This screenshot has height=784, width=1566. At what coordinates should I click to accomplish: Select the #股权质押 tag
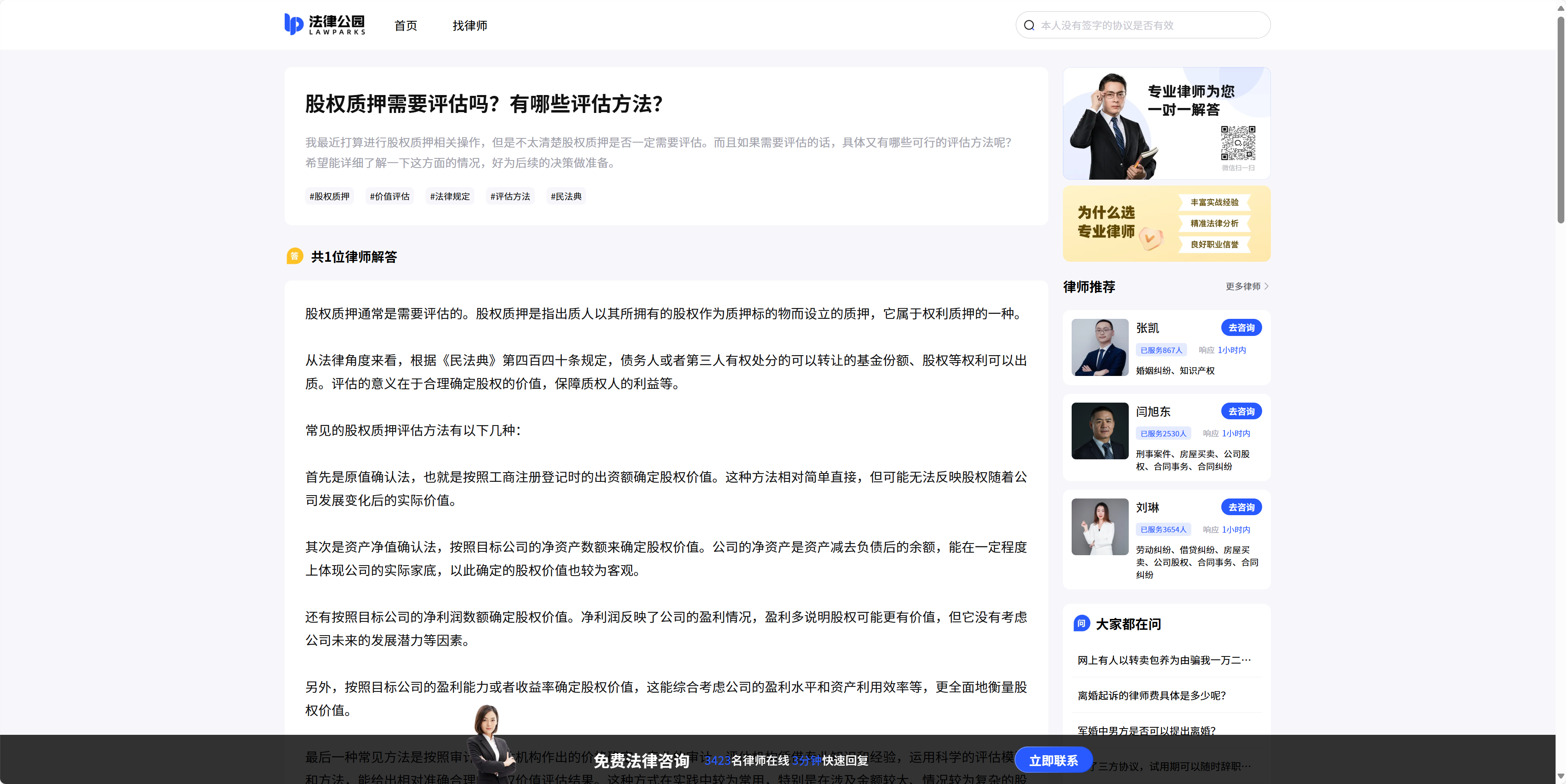329,196
